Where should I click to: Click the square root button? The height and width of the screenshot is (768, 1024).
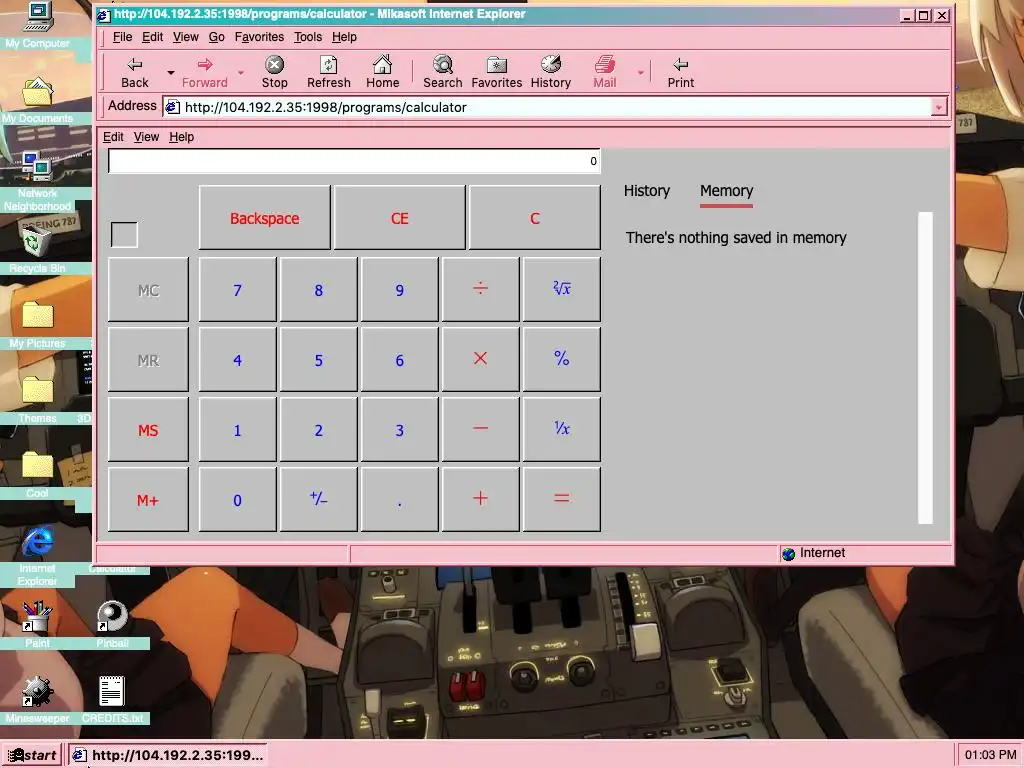tap(562, 289)
